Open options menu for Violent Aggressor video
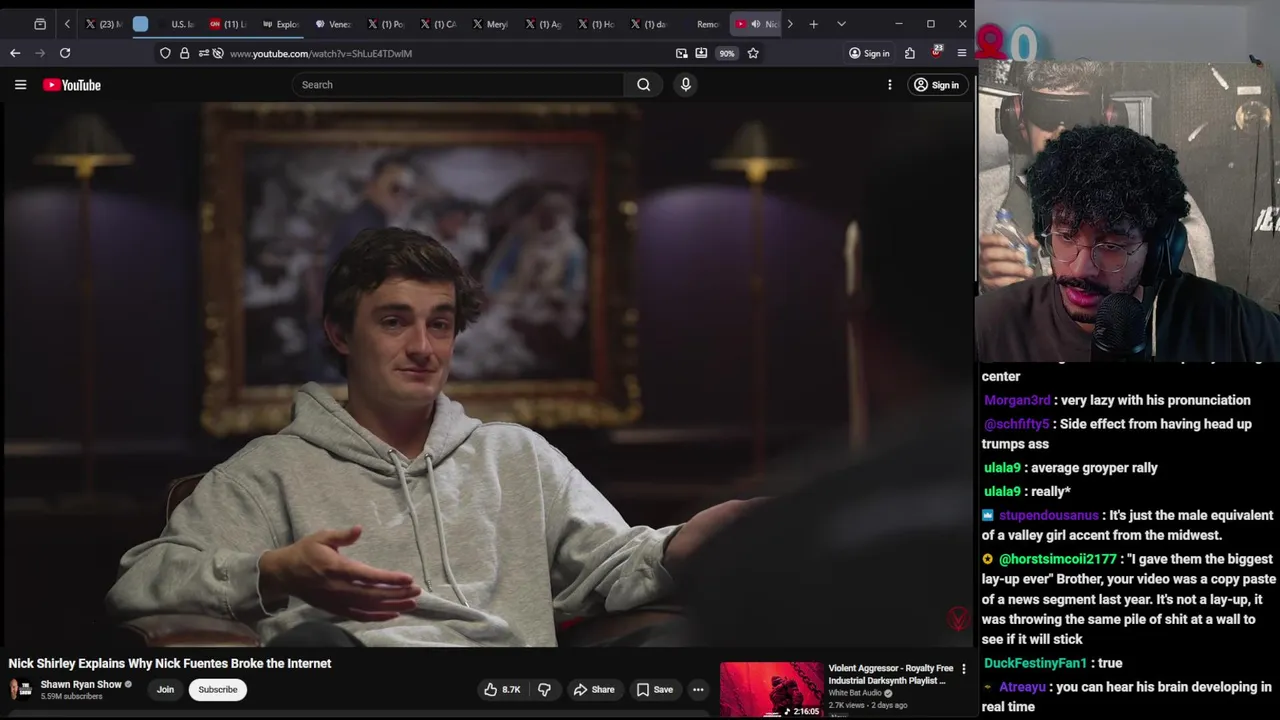Image resolution: width=1280 pixels, height=720 pixels. (x=964, y=669)
